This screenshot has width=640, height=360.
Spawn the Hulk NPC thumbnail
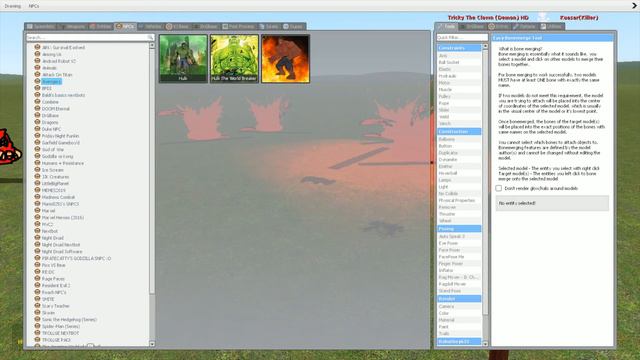click(183, 58)
